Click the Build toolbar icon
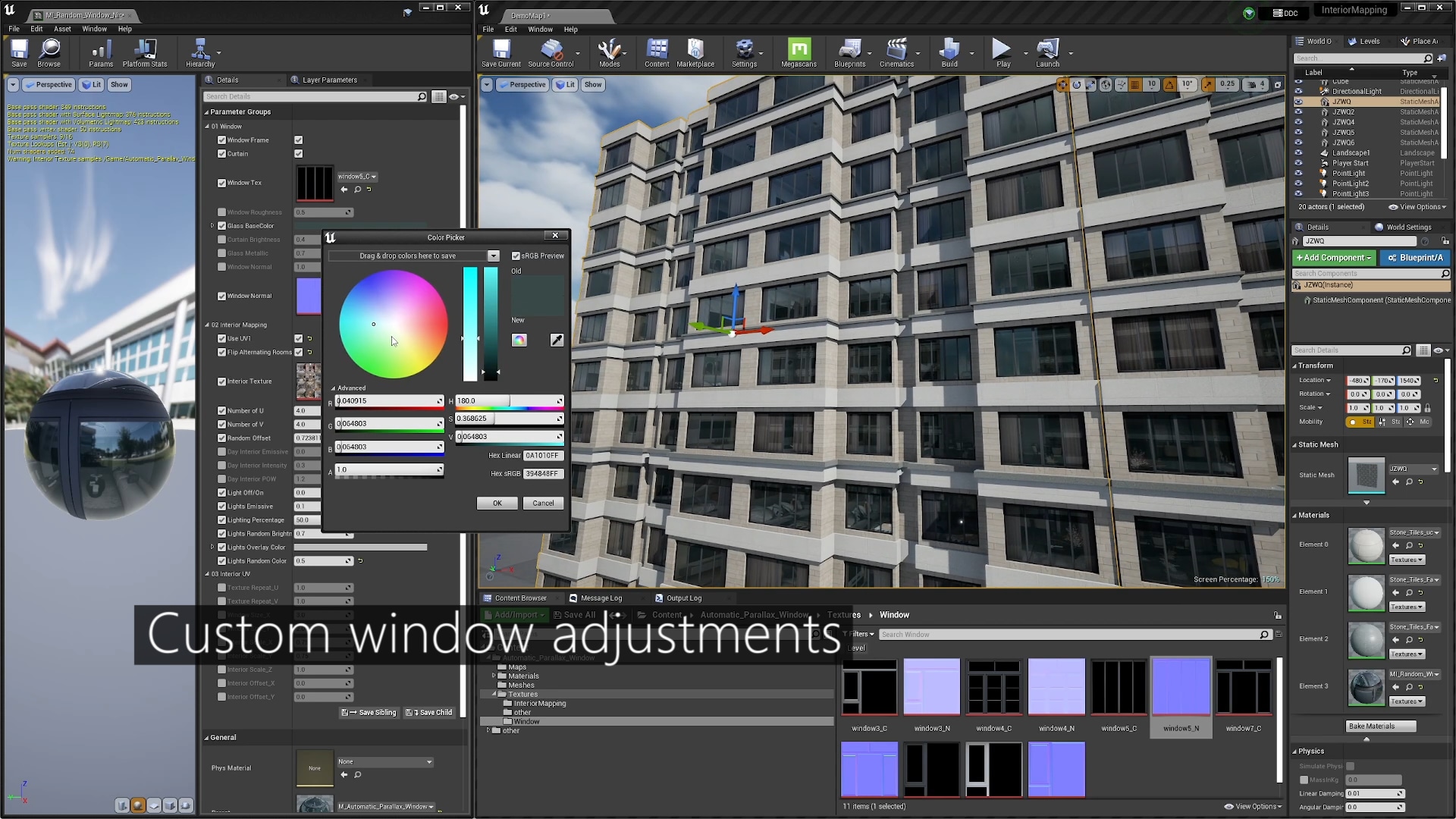 [949, 50]
